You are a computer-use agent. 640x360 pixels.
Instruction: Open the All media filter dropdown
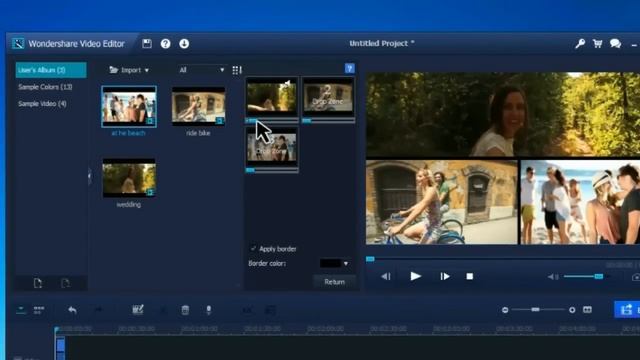[x=202, y=70]
